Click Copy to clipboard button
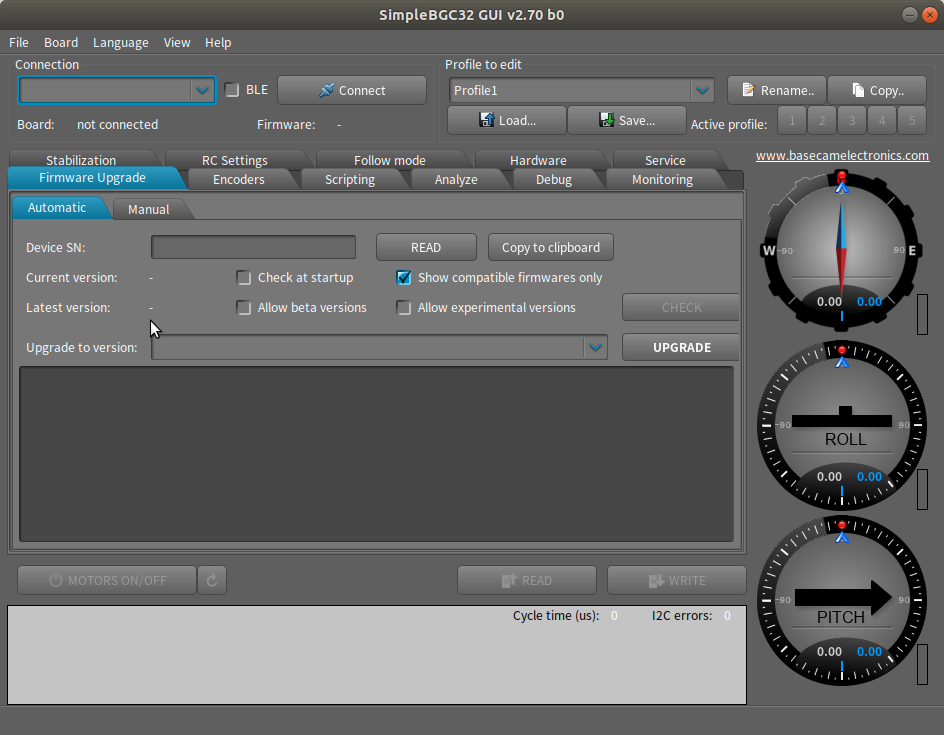 pyautogui.click(x=551, y=247)
